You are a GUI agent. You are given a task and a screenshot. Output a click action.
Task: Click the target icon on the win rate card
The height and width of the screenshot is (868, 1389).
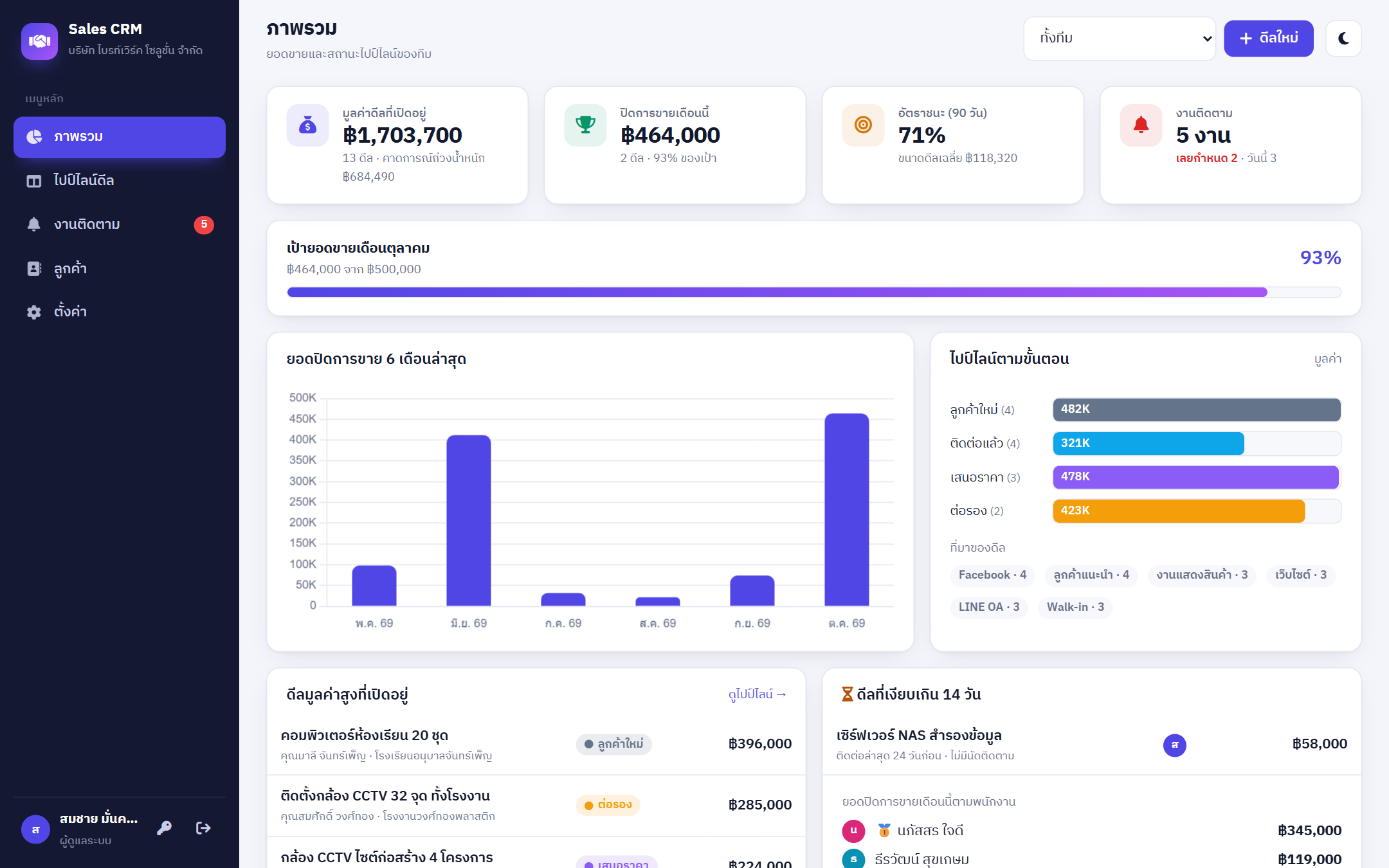coord(863,125)
